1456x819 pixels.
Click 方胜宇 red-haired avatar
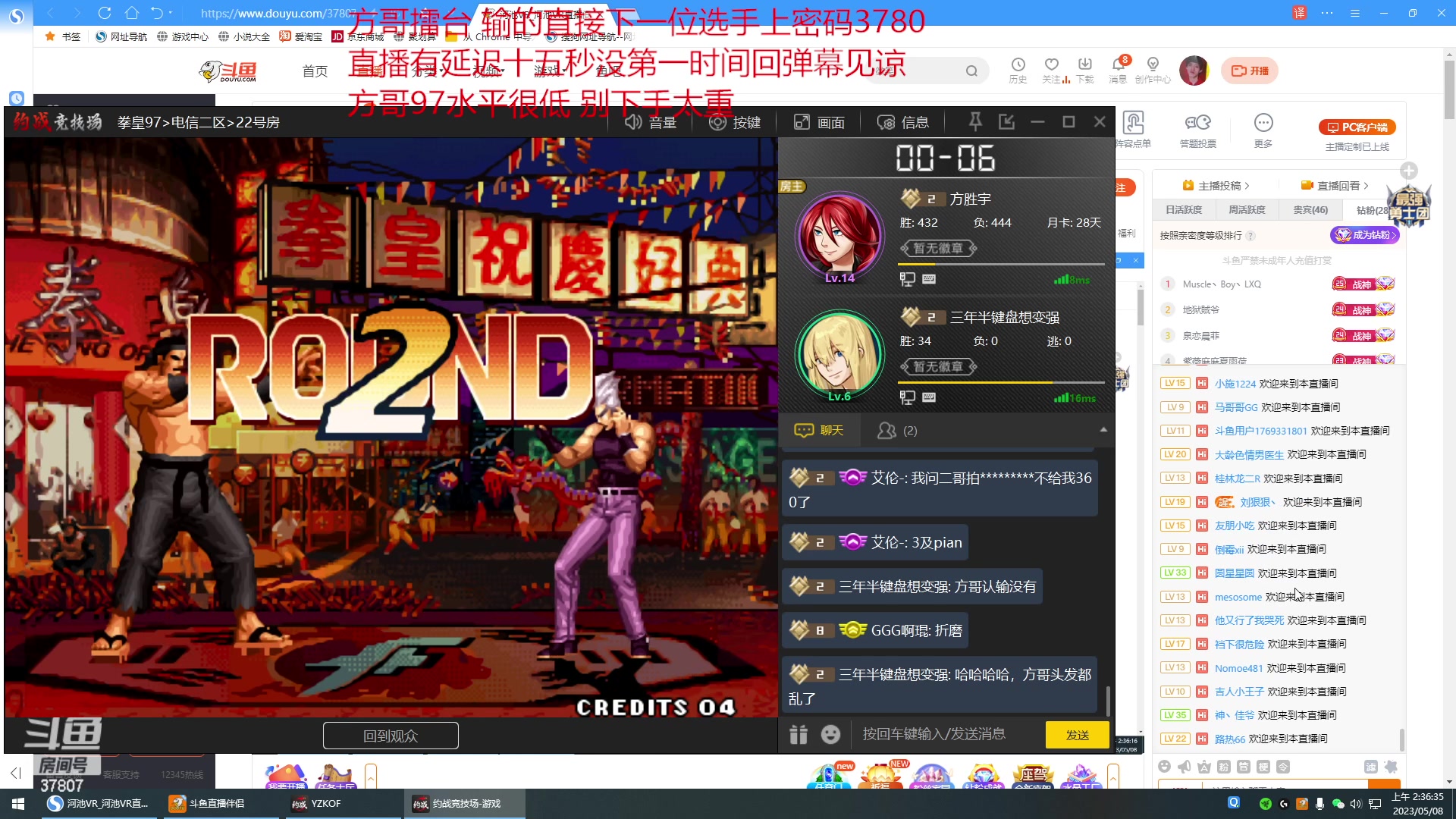[x=839, y=235]
